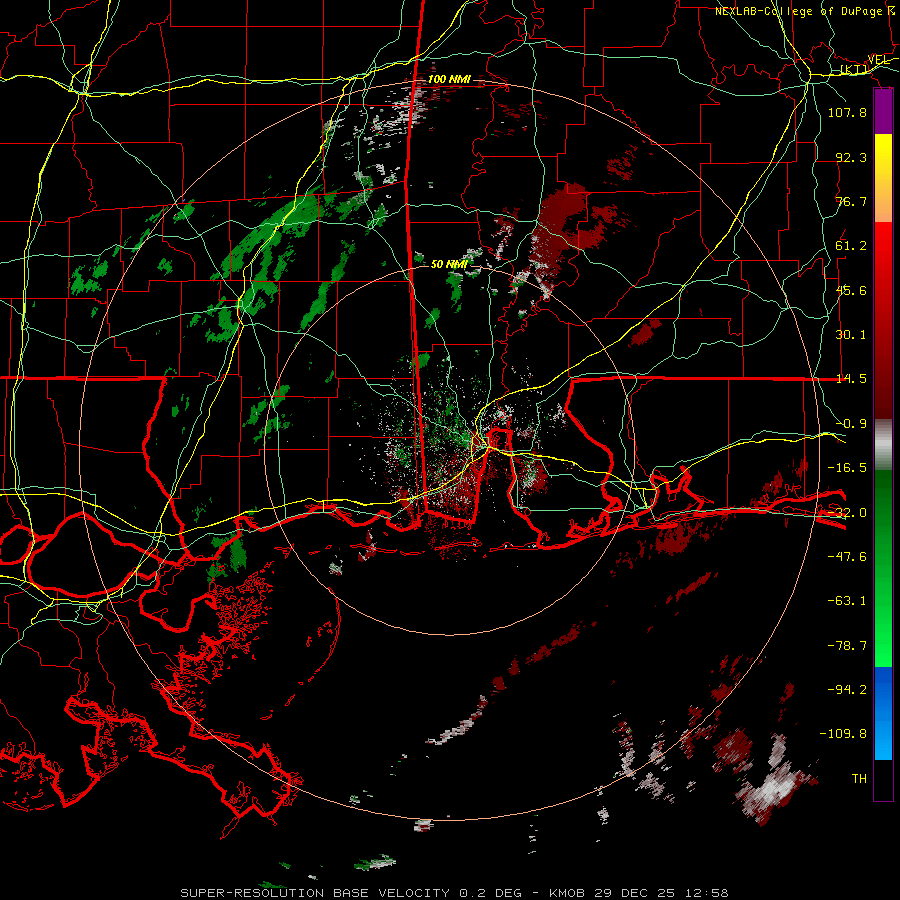
Task: Select the 45.6 velocity scale label
Action: 851,290
